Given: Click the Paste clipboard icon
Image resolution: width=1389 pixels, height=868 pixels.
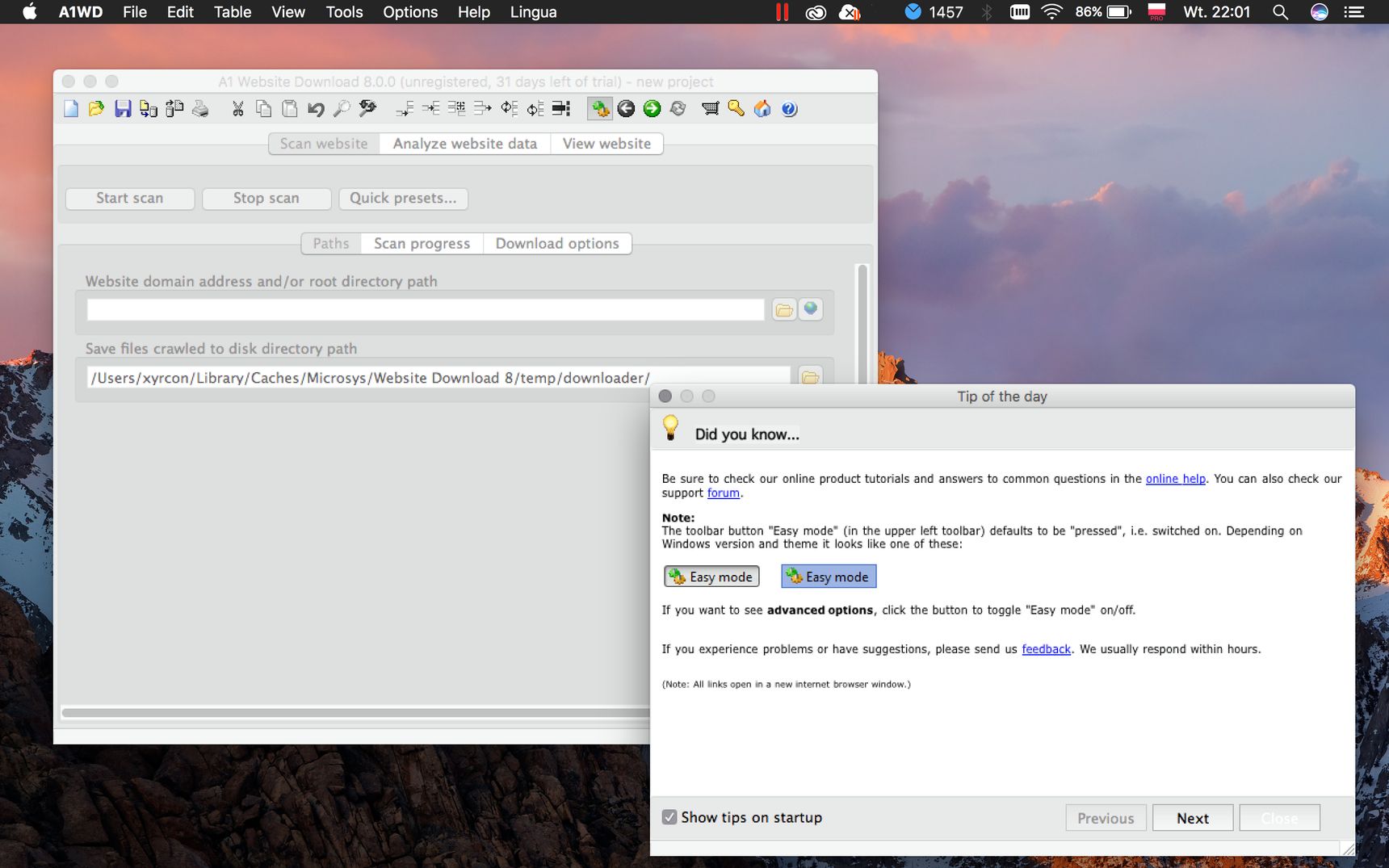Looking at the screenshot, I should point(289,109).
